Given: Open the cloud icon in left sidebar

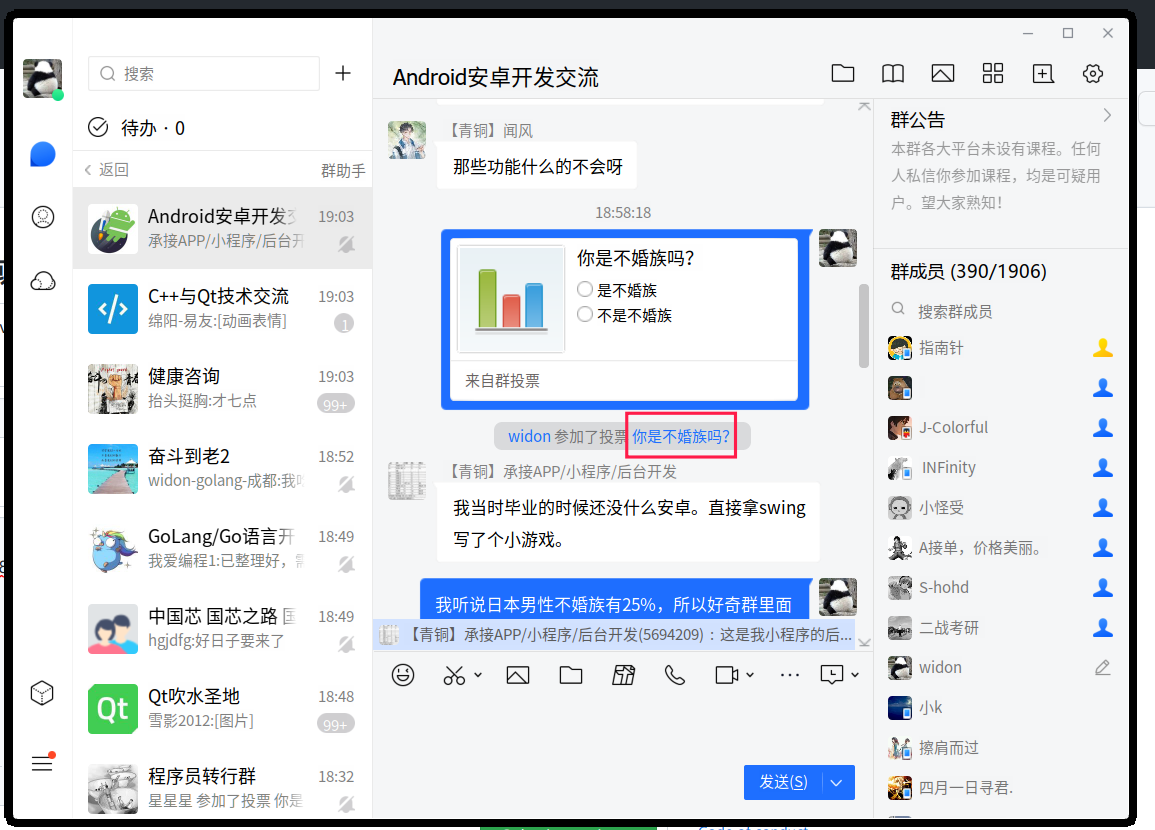Looking at the screenshot, I should click(43, 281).
